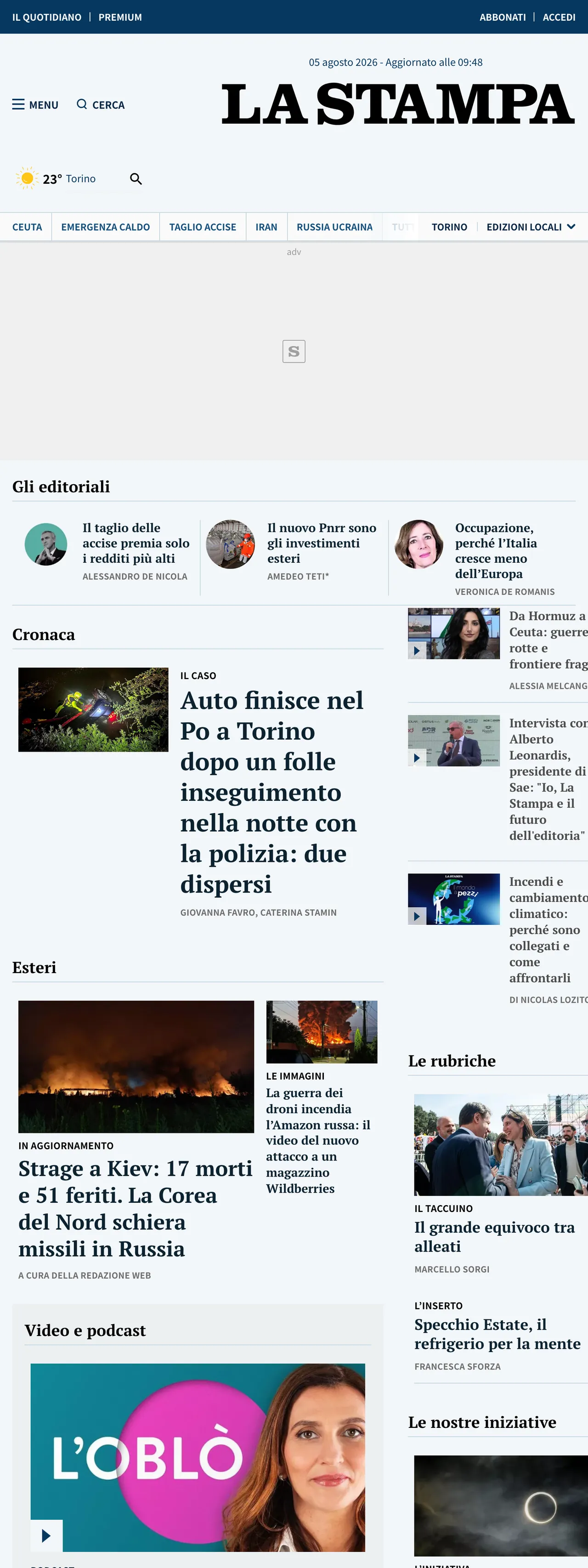588x1568 pixels.
Task: Select the RUSSIA UCRAINA topic tab
Action: 334,227
